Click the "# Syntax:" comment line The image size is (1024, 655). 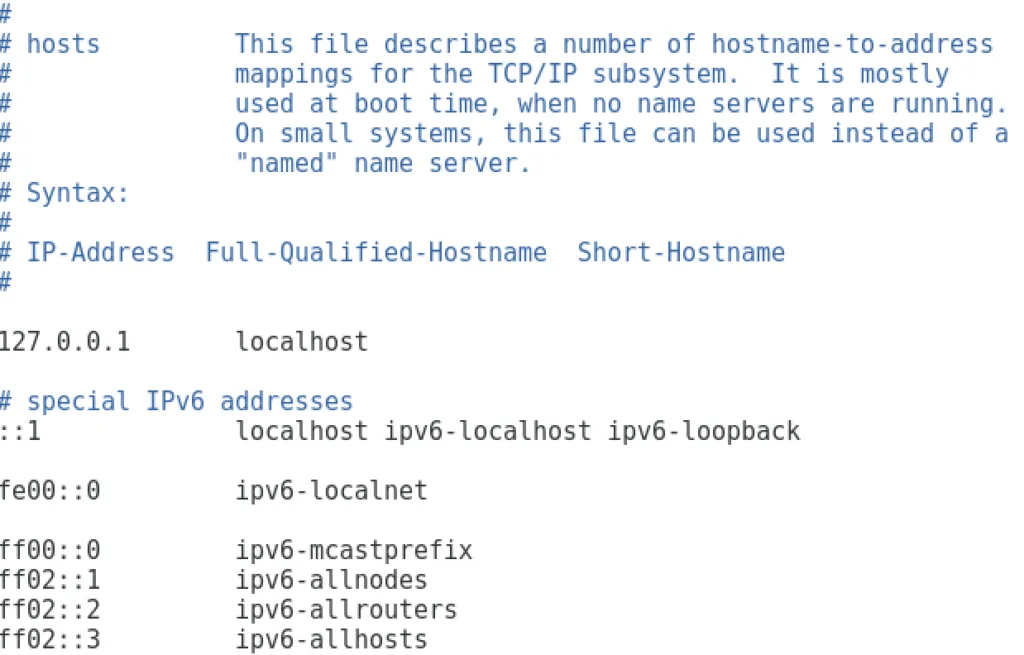[66, 193]
